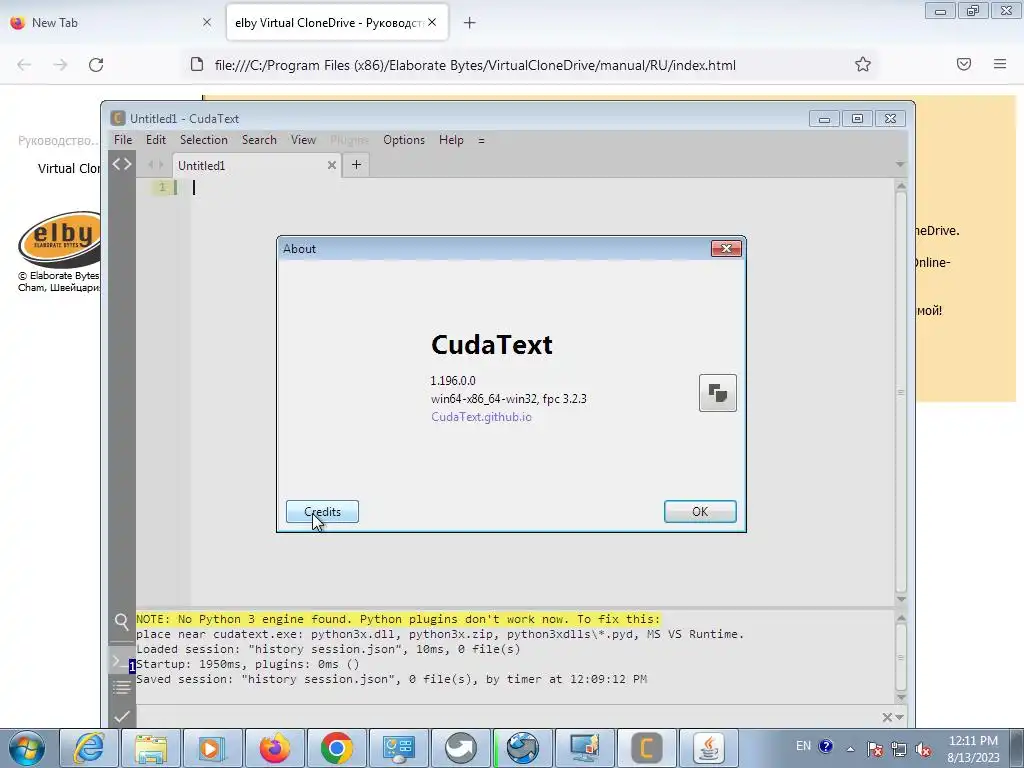Click the console panel scrollbar
Viewport: 1024px width, 768px height.
(901, 657)
